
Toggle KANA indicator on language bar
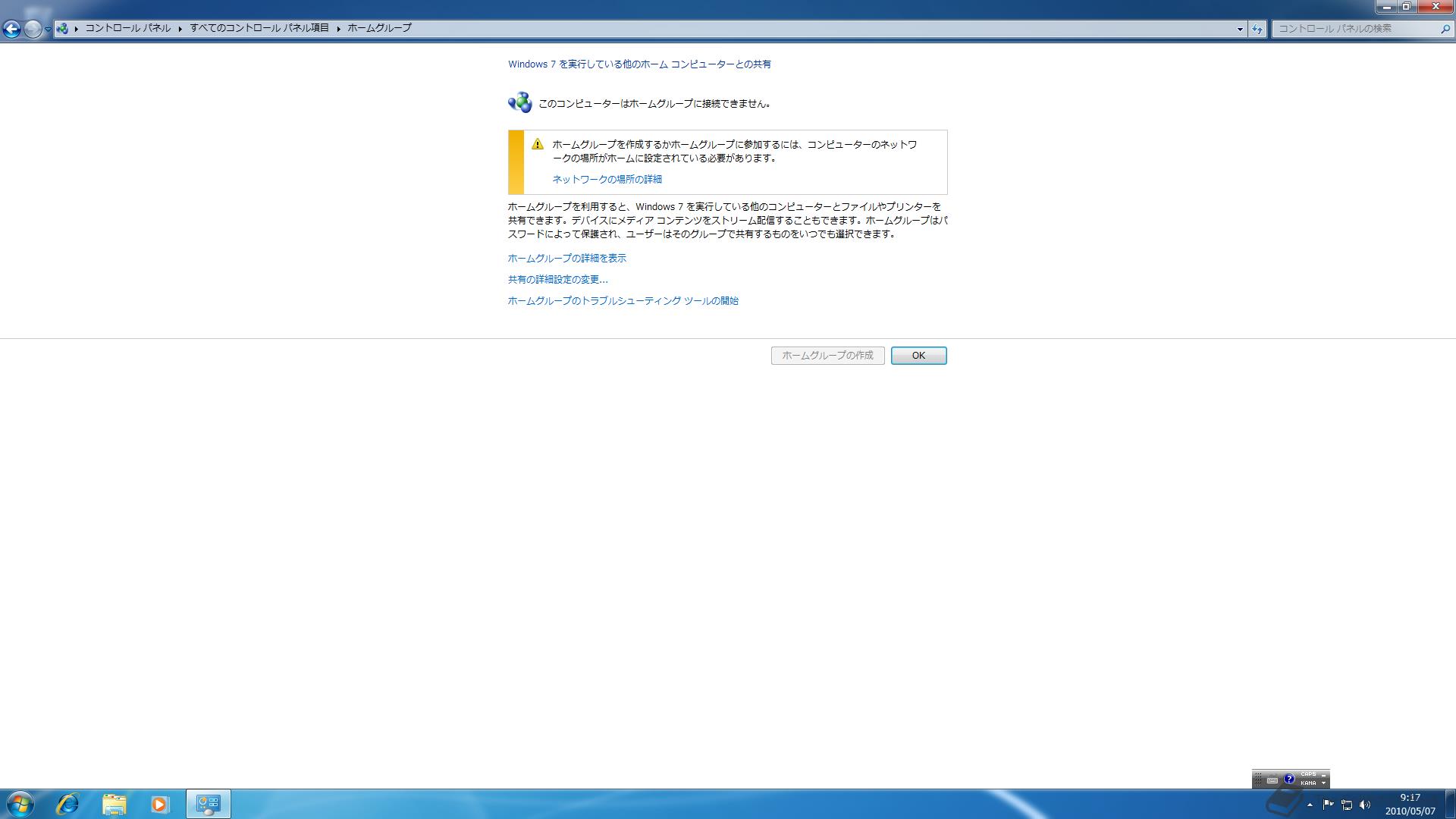point(1308,783)
